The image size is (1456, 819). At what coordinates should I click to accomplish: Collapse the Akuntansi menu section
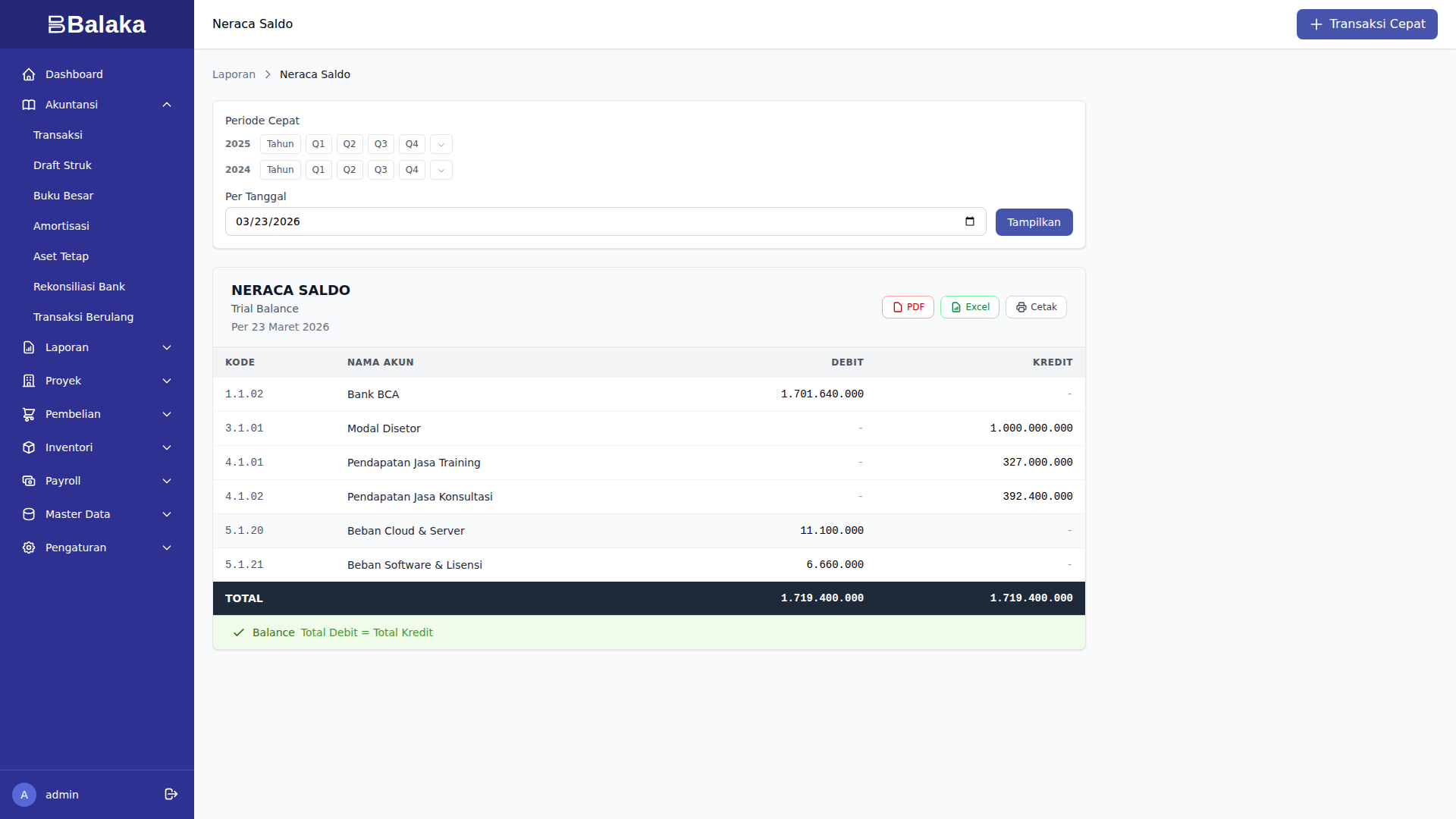[x=167, y=105]
